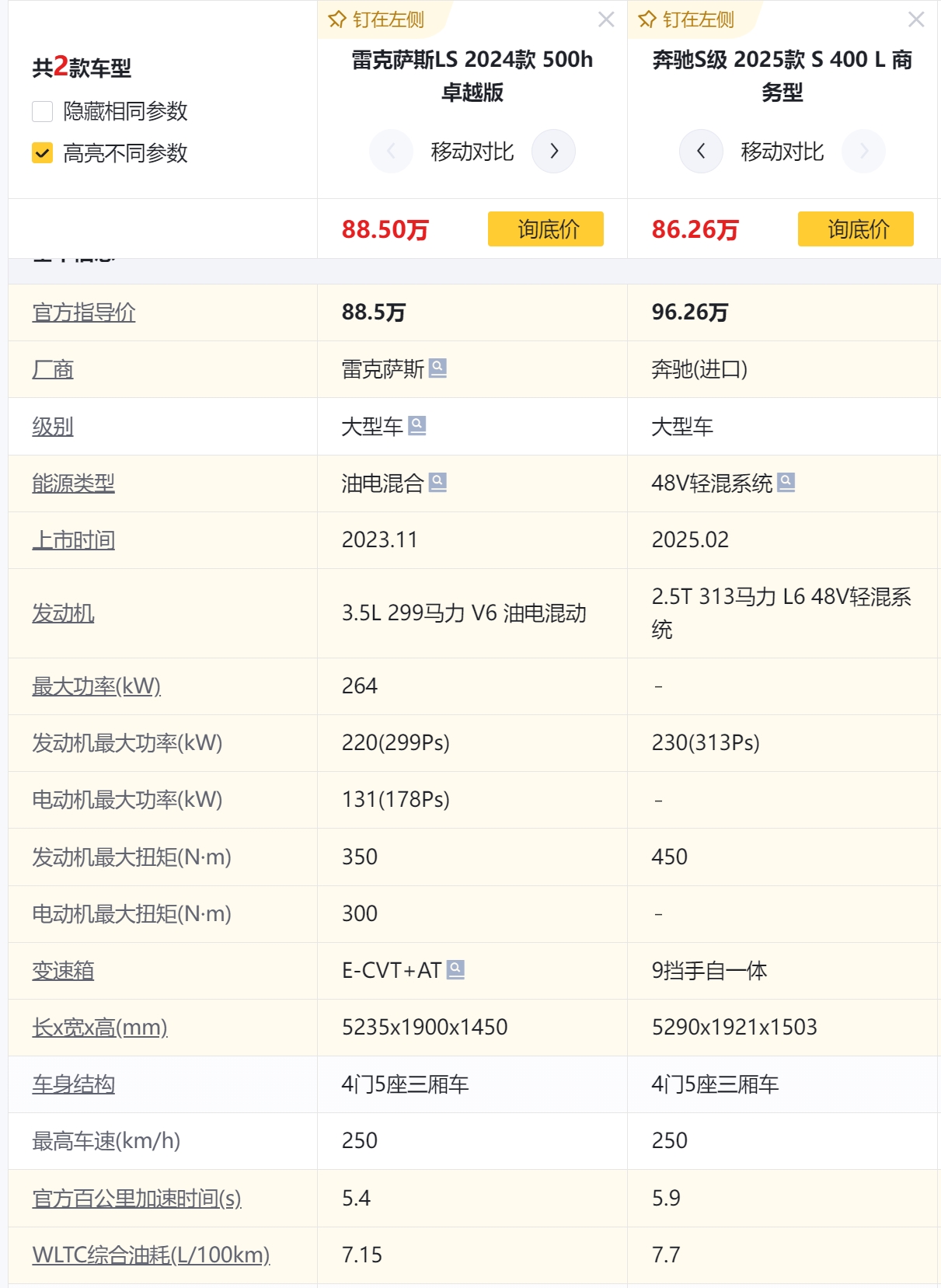This screenshot has height=1288, width=941.
Task: Open the WLTC综合油耗 parameter link
Action: coord(151,1255)
